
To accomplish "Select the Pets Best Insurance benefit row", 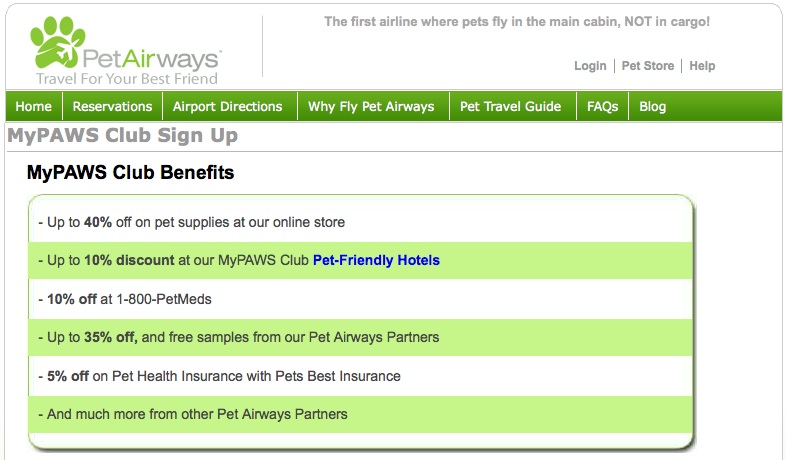I will click(360, 376).
